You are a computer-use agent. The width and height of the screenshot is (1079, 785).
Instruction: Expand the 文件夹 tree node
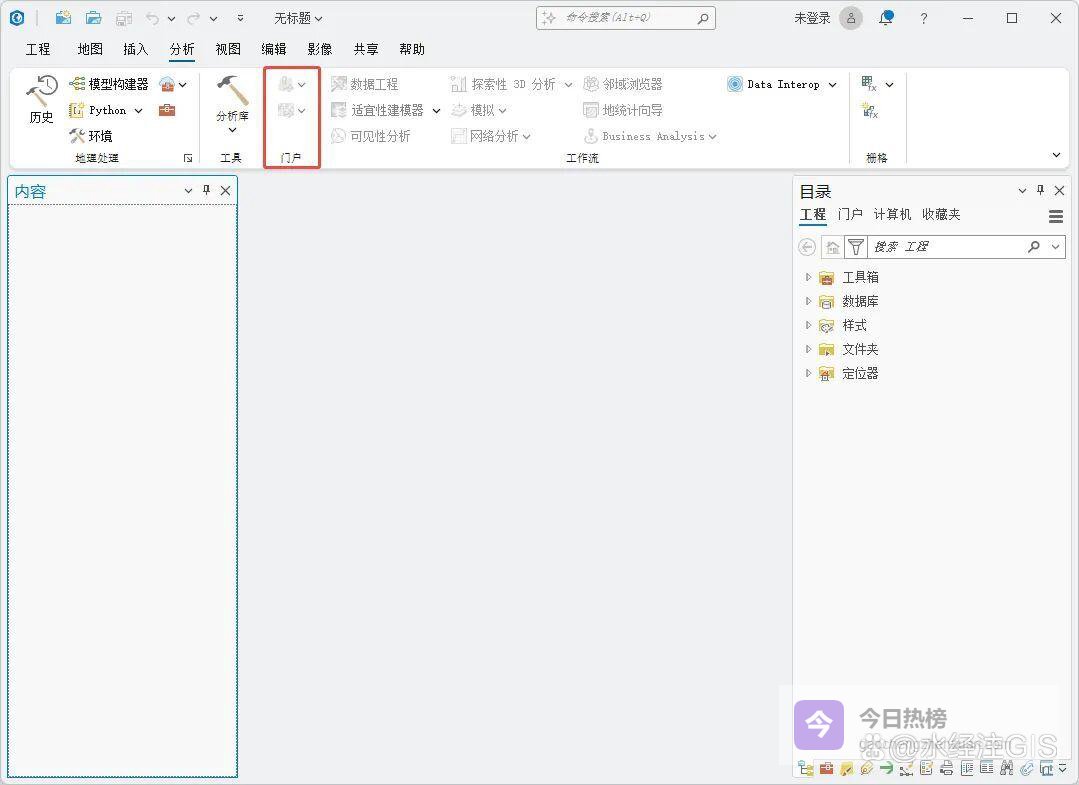coord(808,349)
